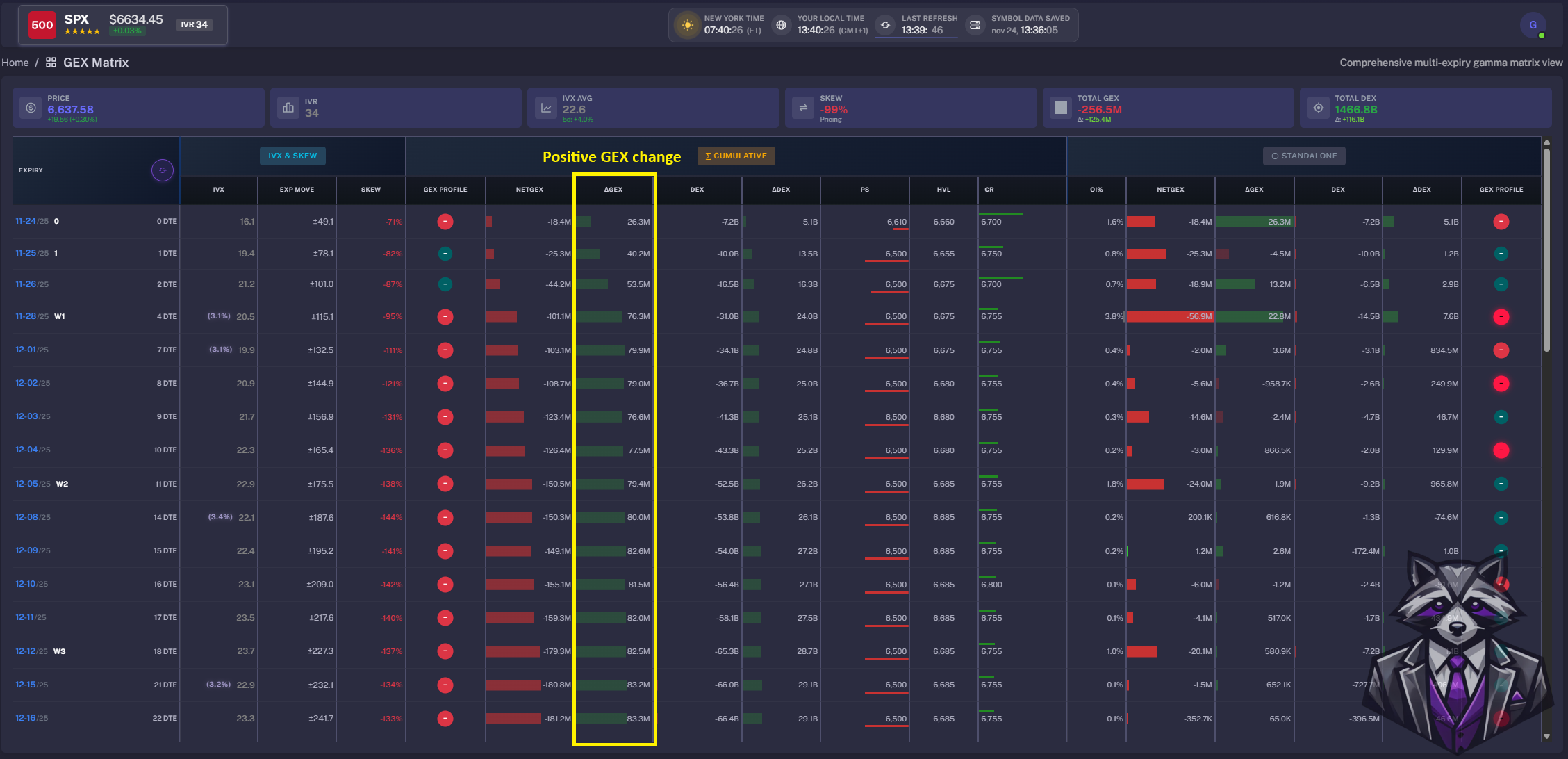
Task: Sort by the cumulative NETGEX column header
Action: (529, 189)
